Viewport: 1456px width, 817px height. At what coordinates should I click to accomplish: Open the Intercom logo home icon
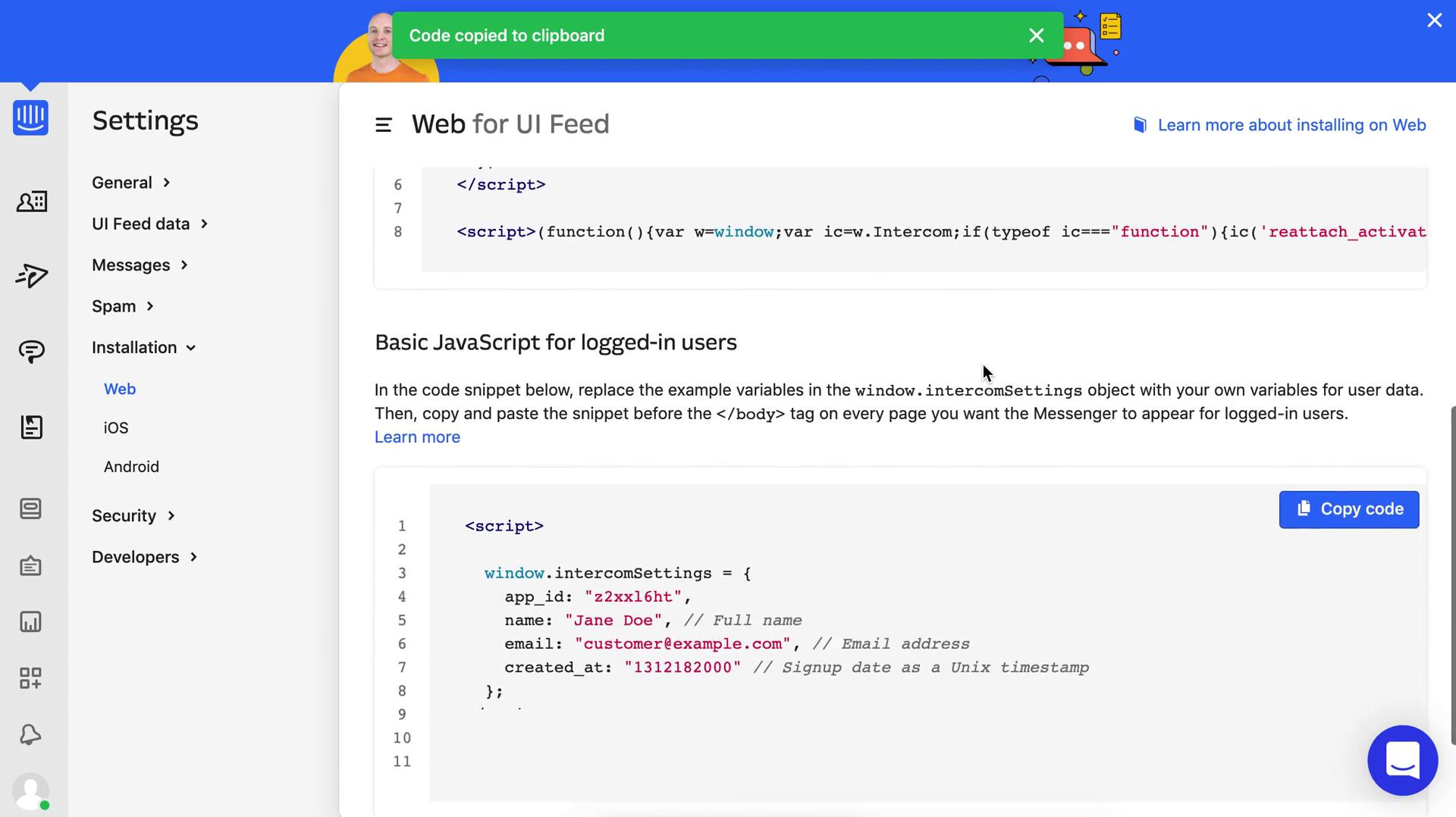[30, 117]
